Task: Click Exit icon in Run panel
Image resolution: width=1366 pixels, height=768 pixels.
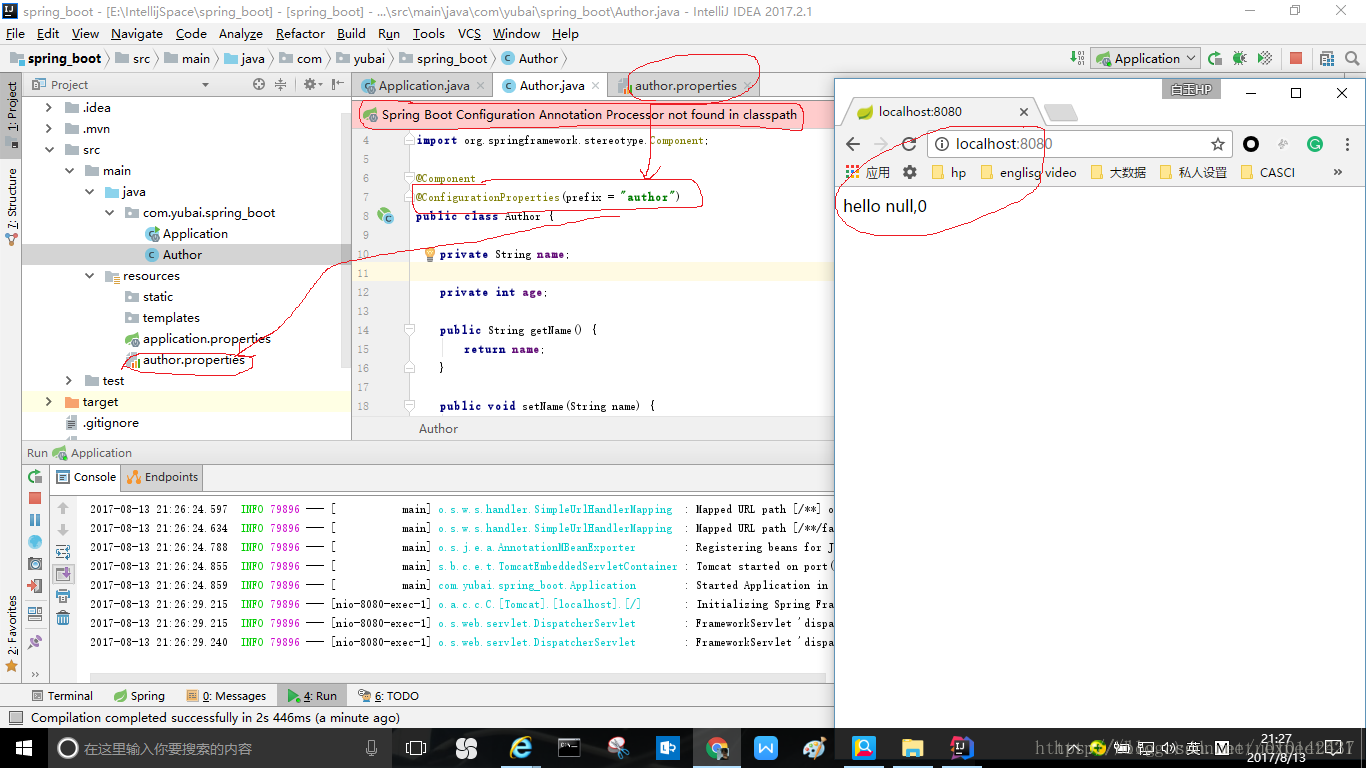Action: tap(35, 586)
